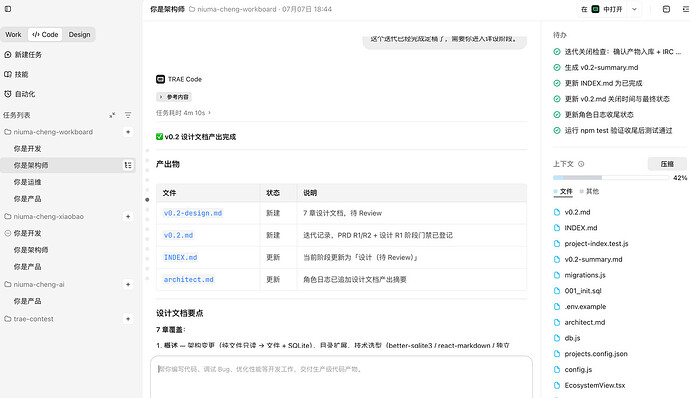Switch to the Design tab
Viewport: 690px width, 398px height.
pyautogui.click(x=79, y=34)
